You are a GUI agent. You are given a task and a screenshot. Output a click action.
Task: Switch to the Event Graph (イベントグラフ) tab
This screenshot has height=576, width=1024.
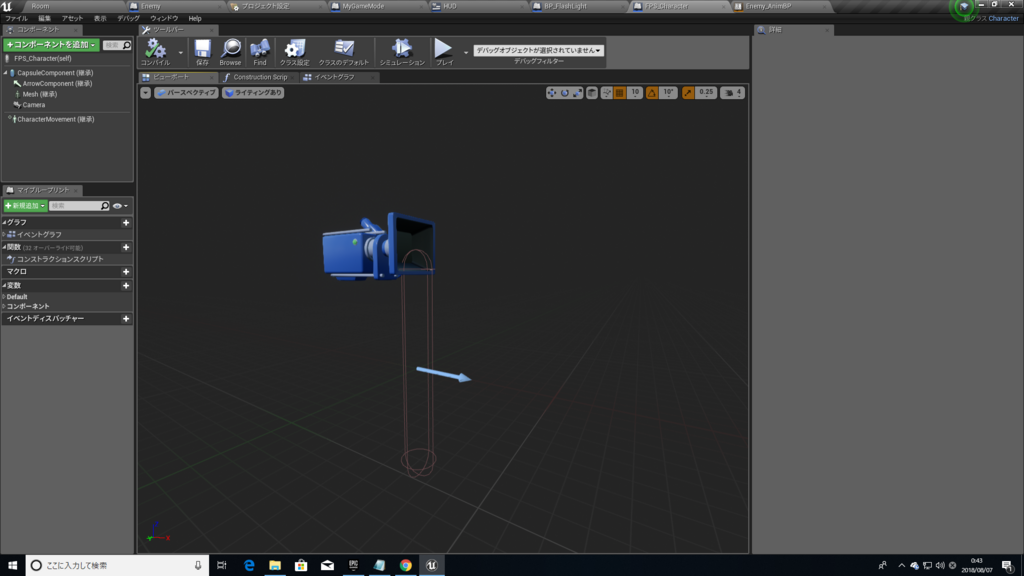click(x=334, y=77)
